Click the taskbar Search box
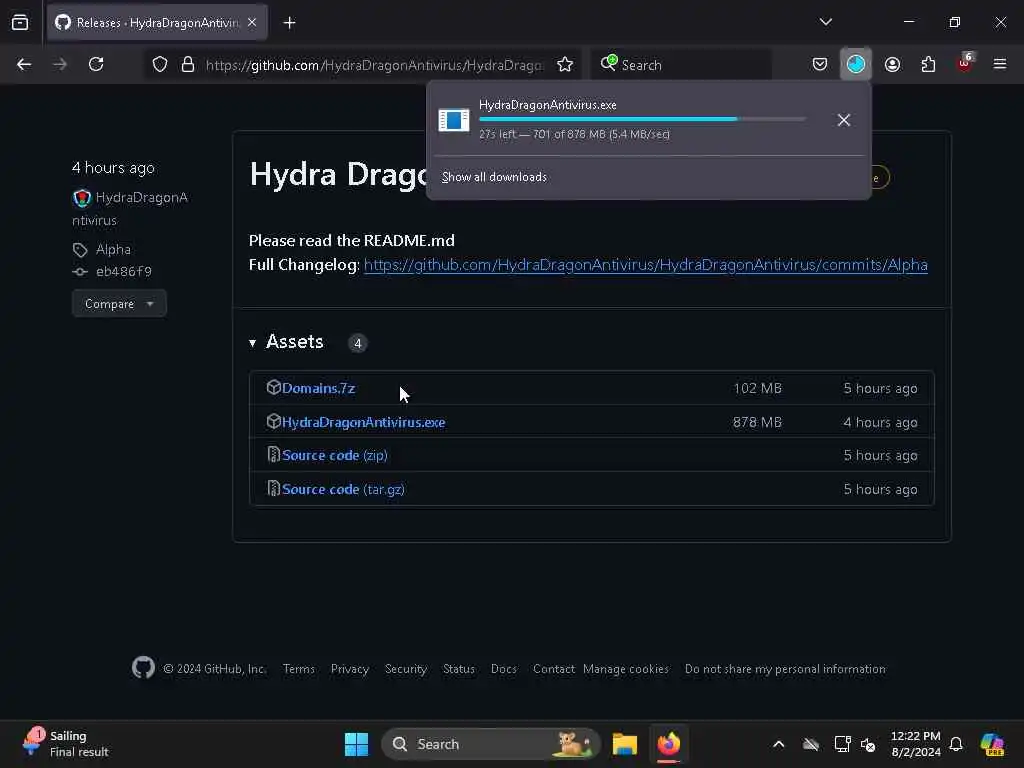 click(491, 744)
